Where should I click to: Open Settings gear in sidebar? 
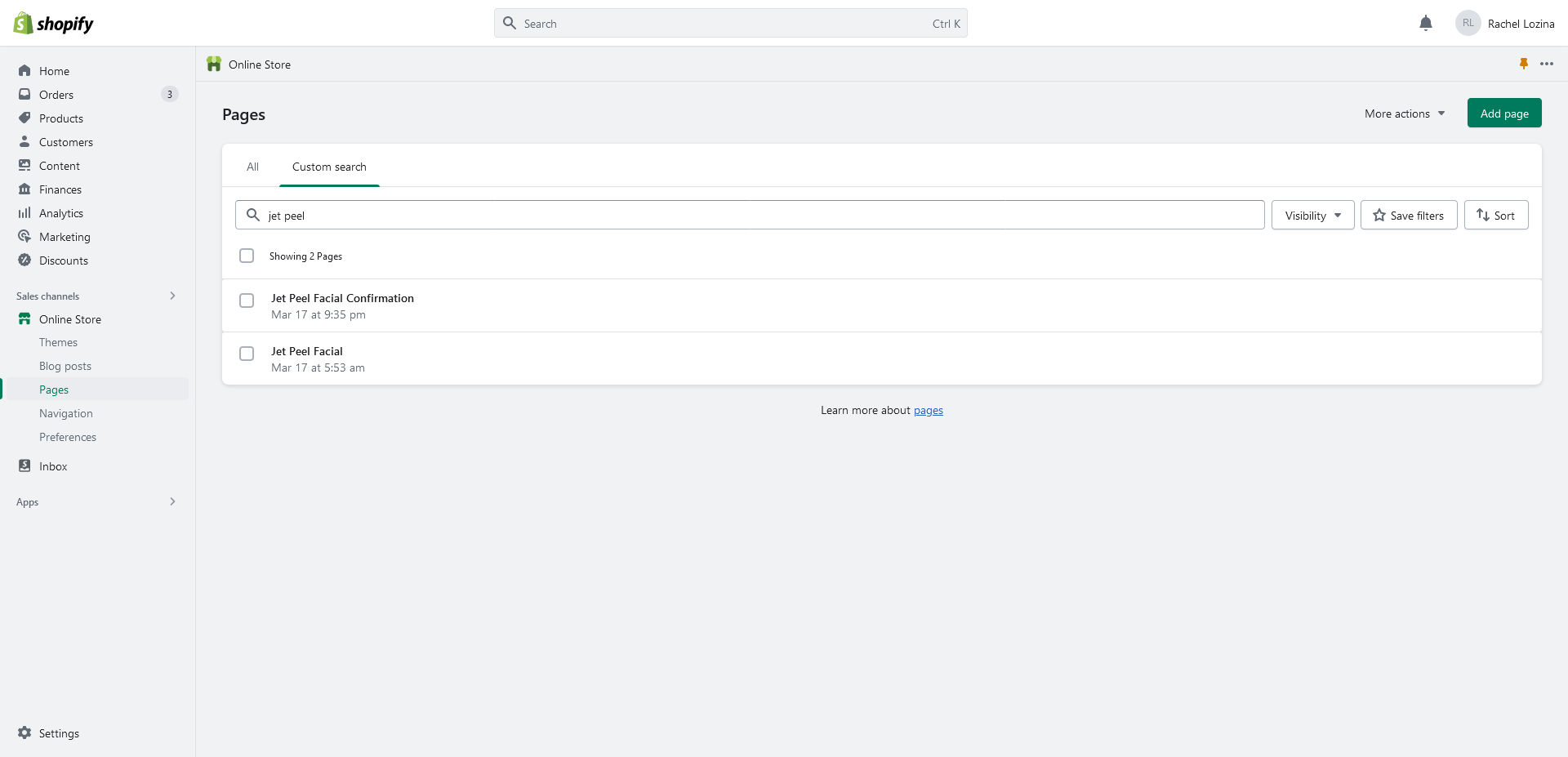(x=24, y=733)
